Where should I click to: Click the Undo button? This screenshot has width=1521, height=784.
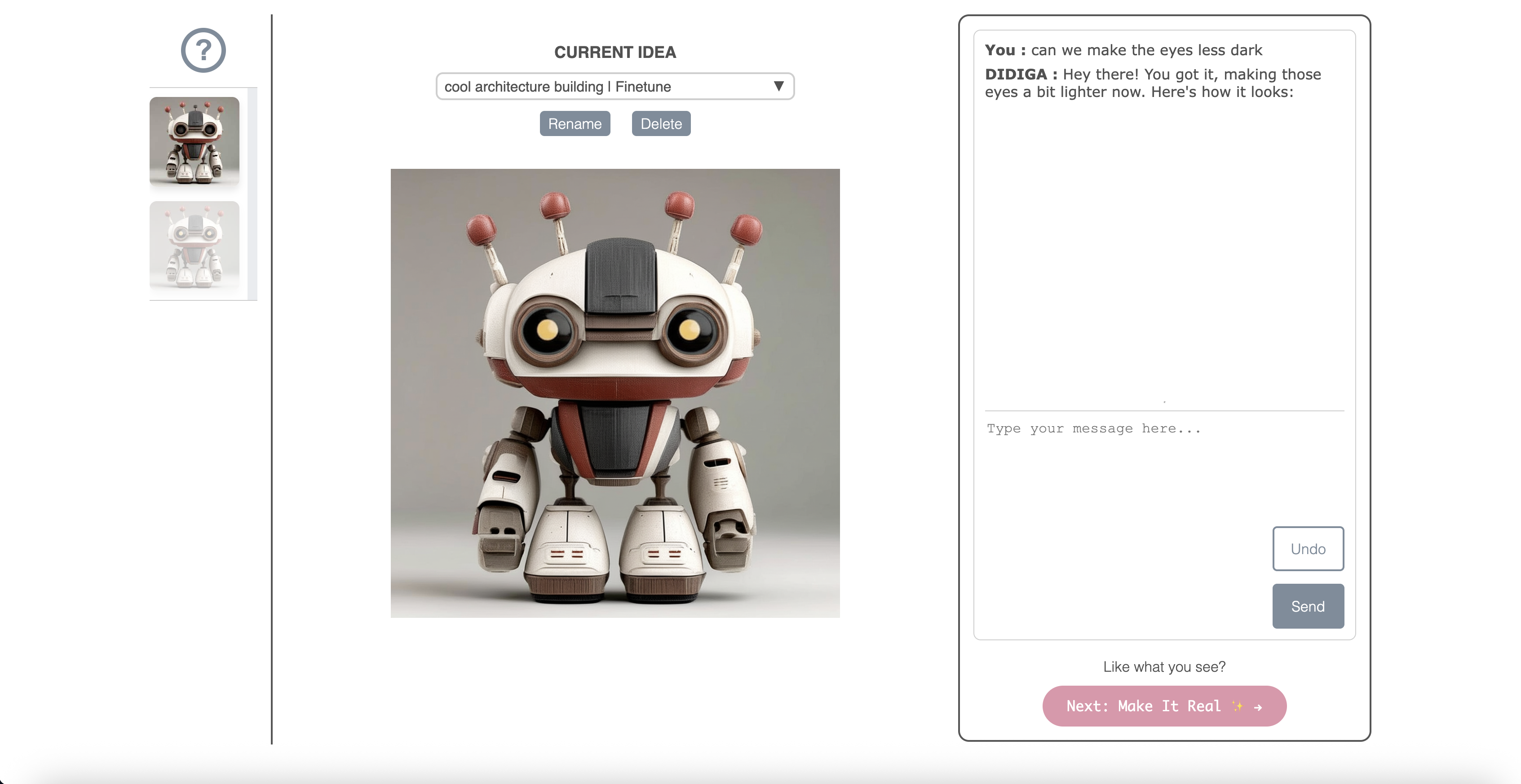[1308, 548]
